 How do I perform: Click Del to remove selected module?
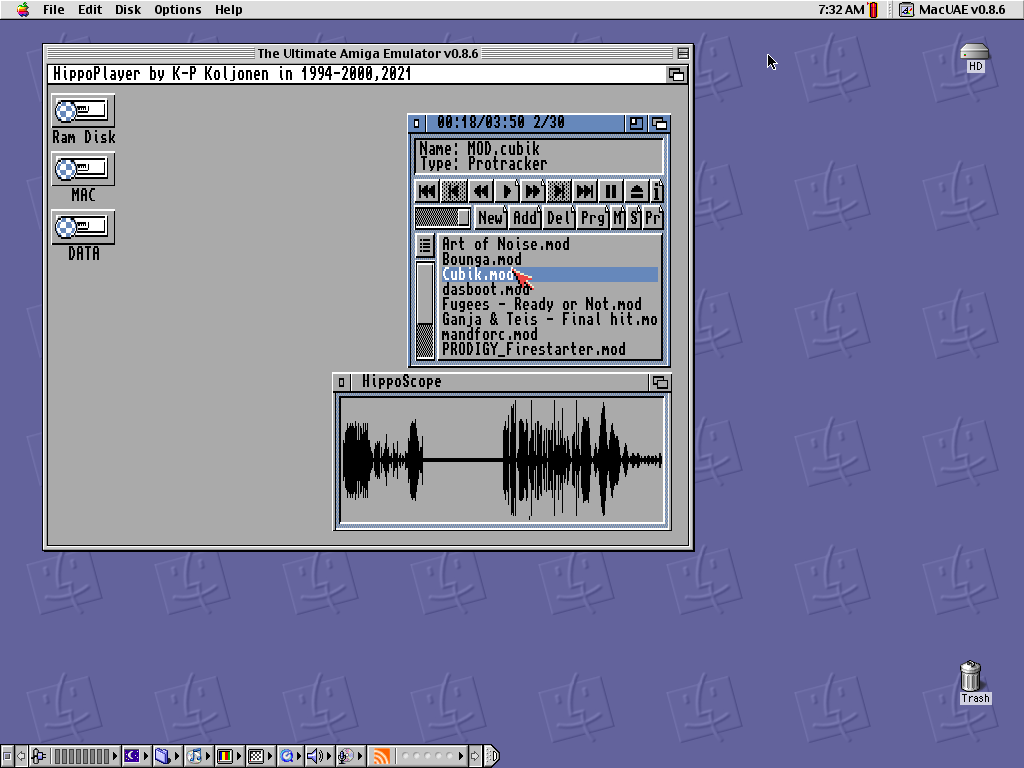pos(560,217)
